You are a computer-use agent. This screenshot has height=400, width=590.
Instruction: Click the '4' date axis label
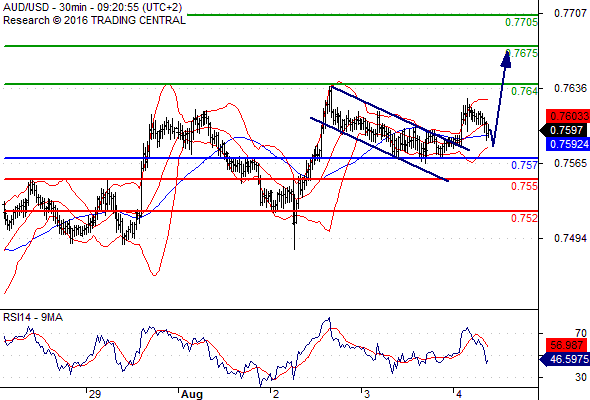click(459, 394)
